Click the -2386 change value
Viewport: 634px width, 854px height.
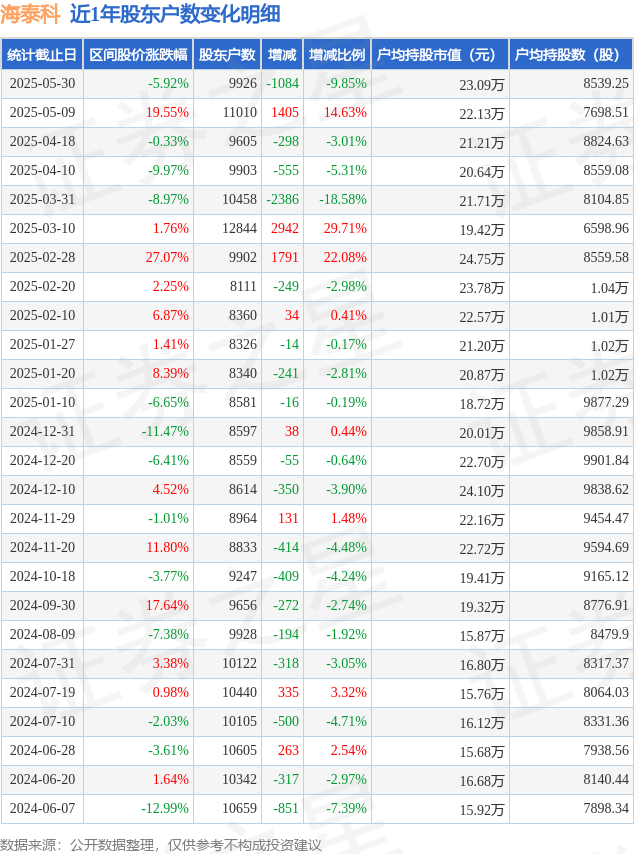pyautogui.click(x=282, y=199)
